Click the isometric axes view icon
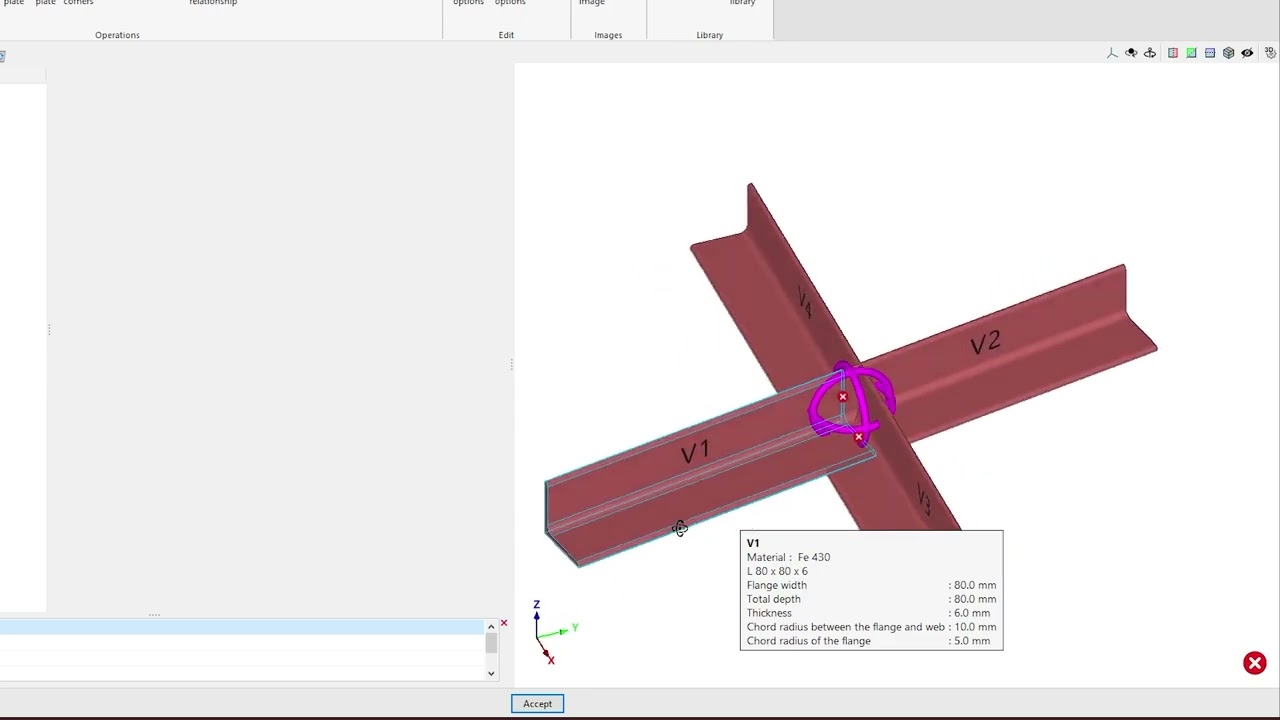The width and height of the screenshot is (1280, 720). 1112,53
